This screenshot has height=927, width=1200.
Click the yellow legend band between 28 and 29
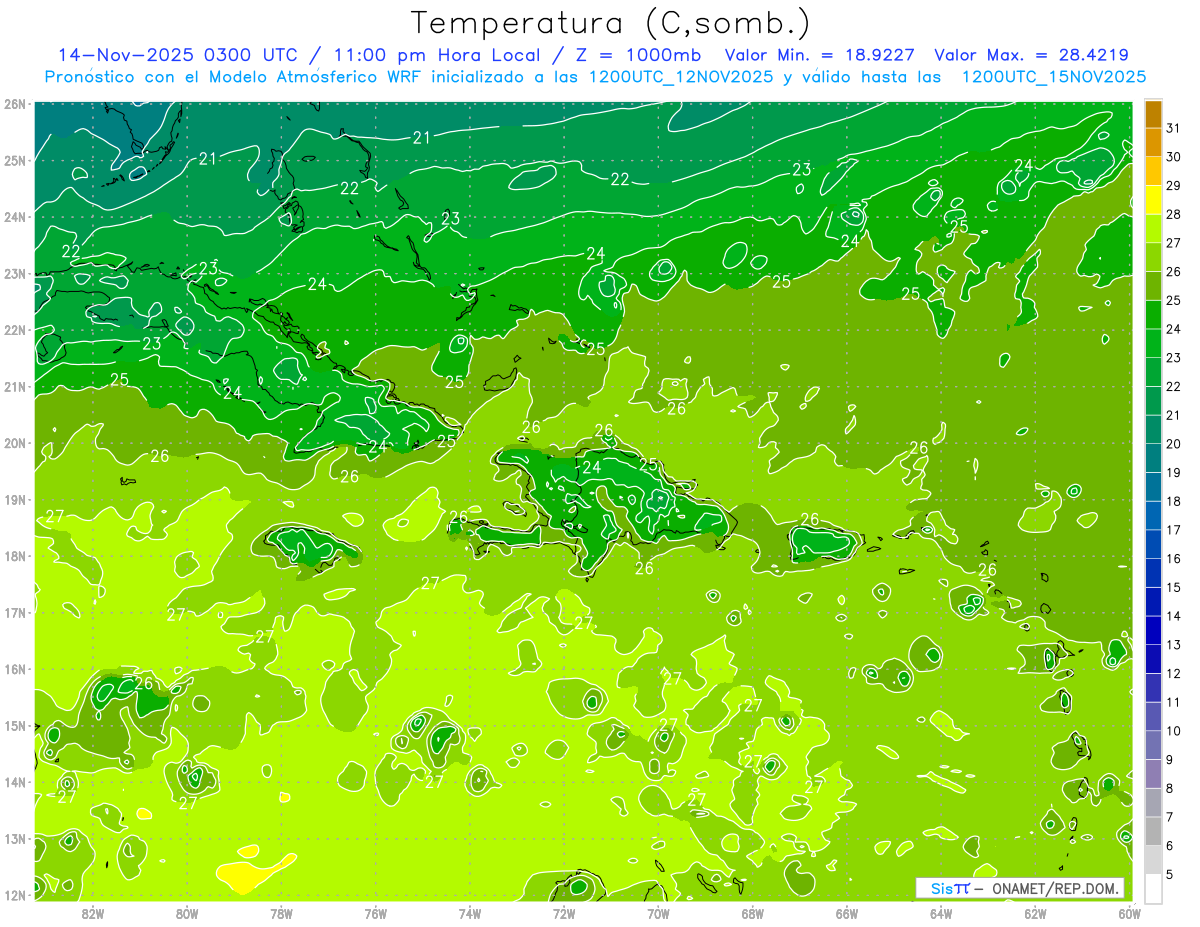(1154, 200)
